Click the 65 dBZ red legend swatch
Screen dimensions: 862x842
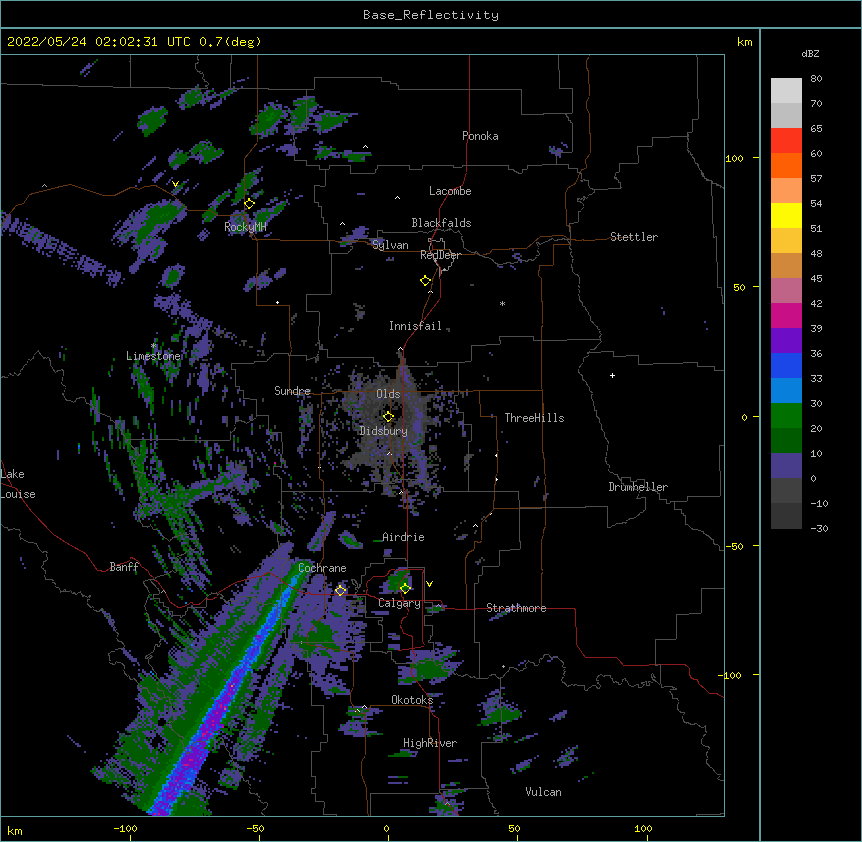786,140
